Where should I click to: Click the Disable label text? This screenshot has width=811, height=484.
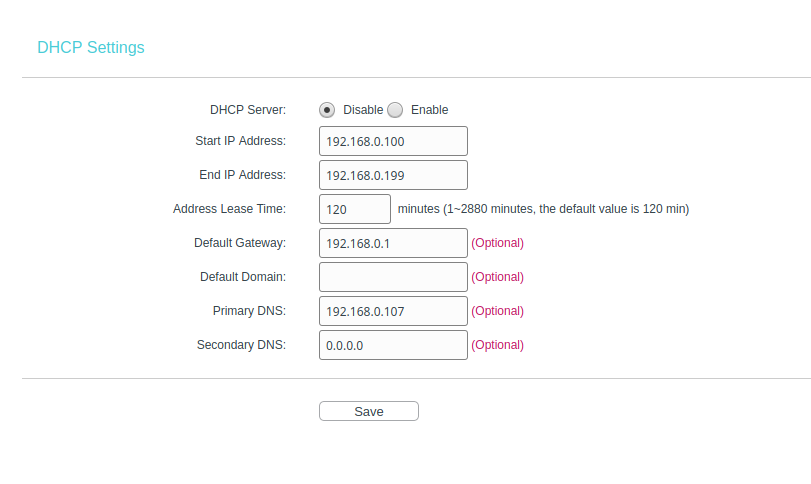pyautogui.click(x=363, y=110)
